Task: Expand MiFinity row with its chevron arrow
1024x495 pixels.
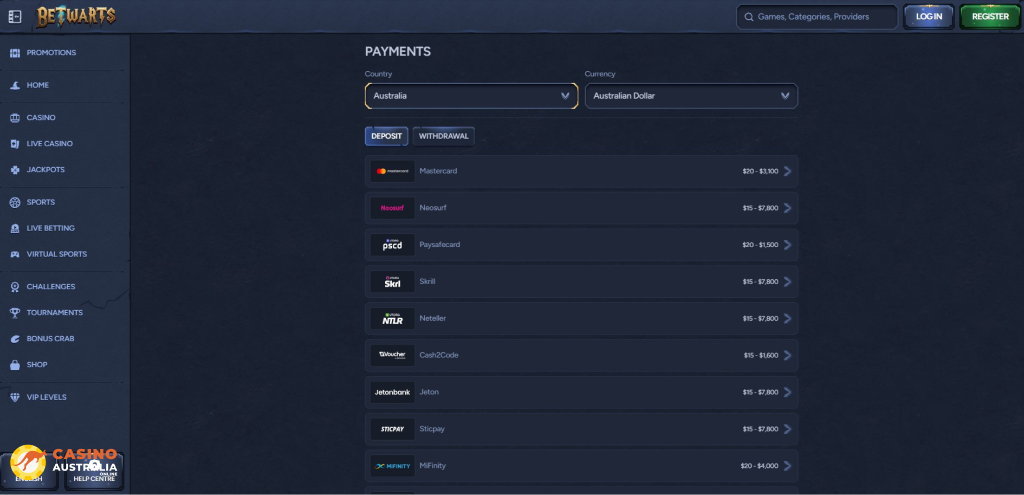Action: pos(788,466)
